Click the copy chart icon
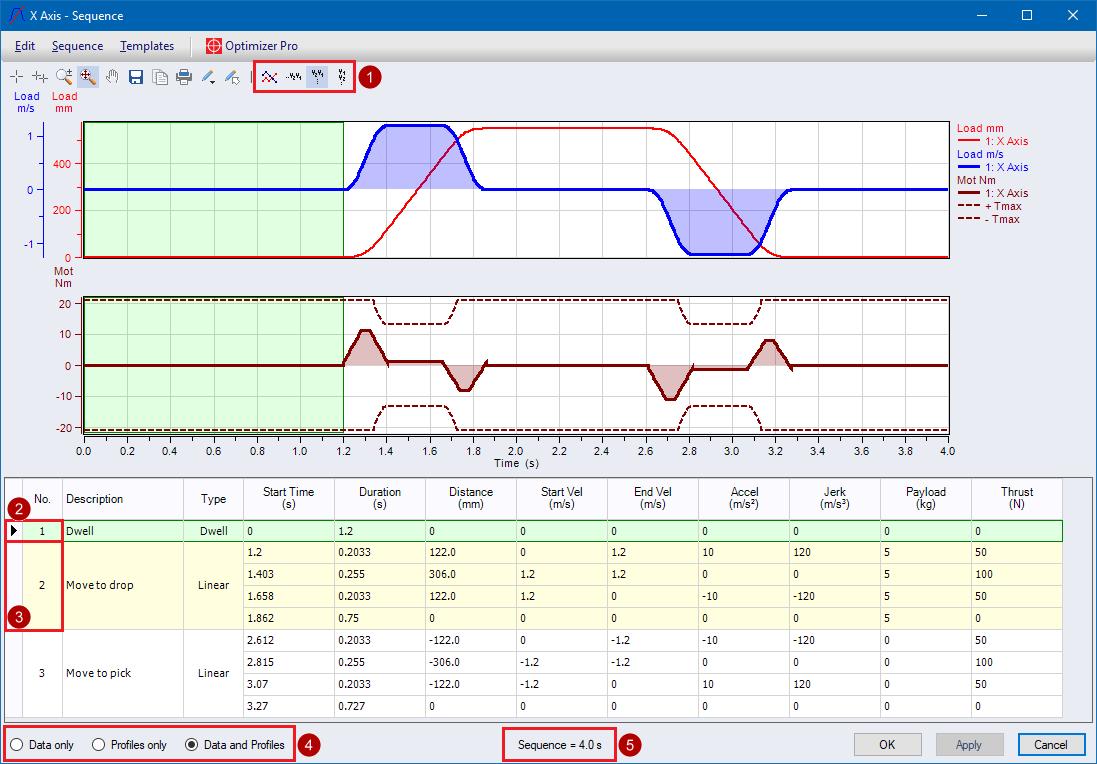The image size is (1097, 764). 160,77
